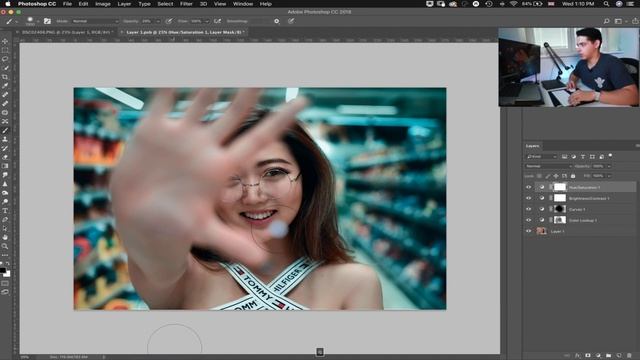Screen dimensions: 640x360
Task: Select the Hue/Saturation 1 layer name
Action: click(584, 187)
